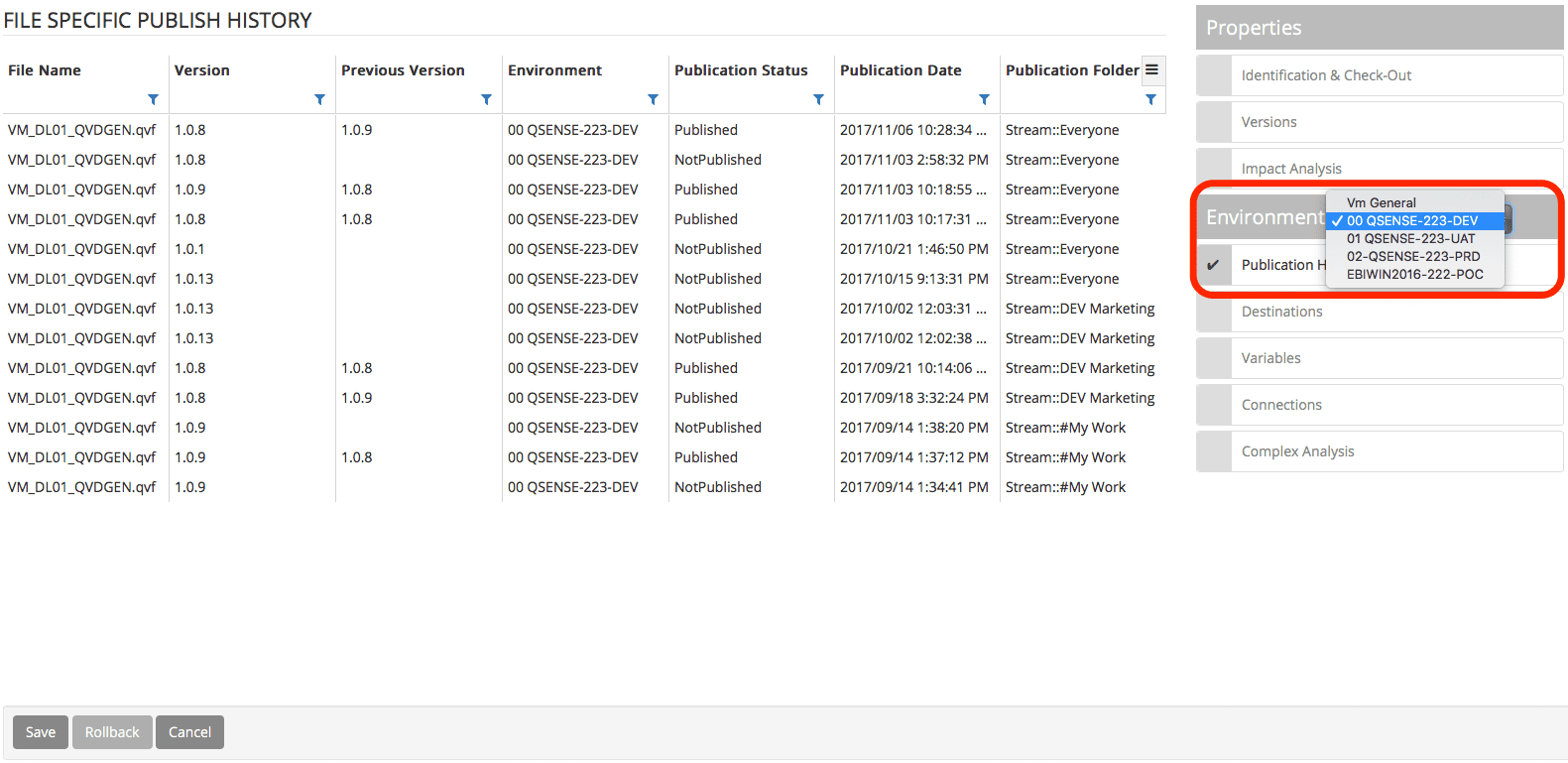Image resolution: width=1568 pixels, height=763 pixels.
Task: Select the Vm General option
Action: tap(1381, 202)
